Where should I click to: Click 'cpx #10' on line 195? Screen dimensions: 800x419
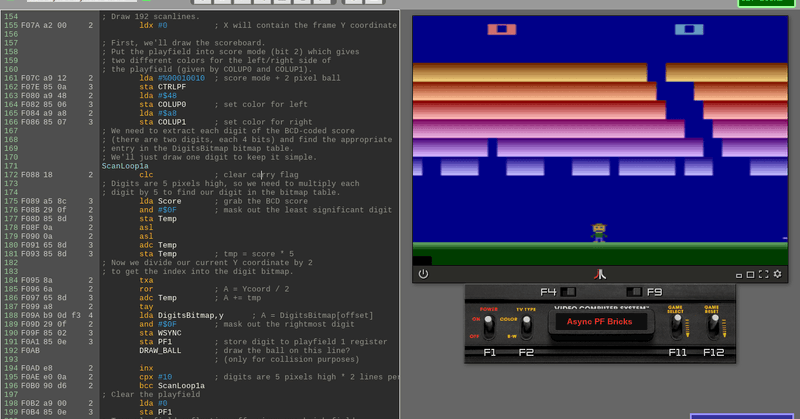point(156,377)
